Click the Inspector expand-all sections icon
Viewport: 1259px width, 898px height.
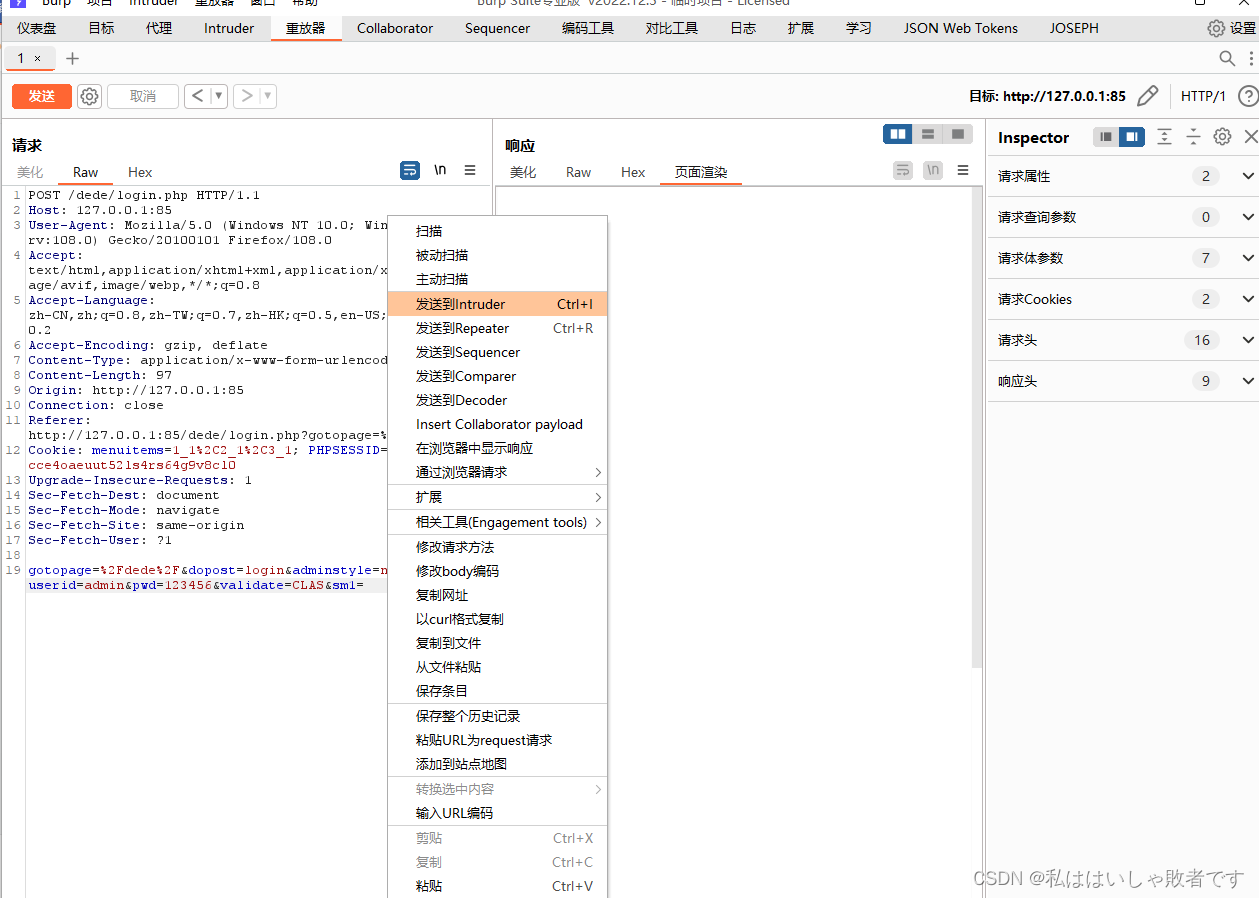click(1164, 137)
